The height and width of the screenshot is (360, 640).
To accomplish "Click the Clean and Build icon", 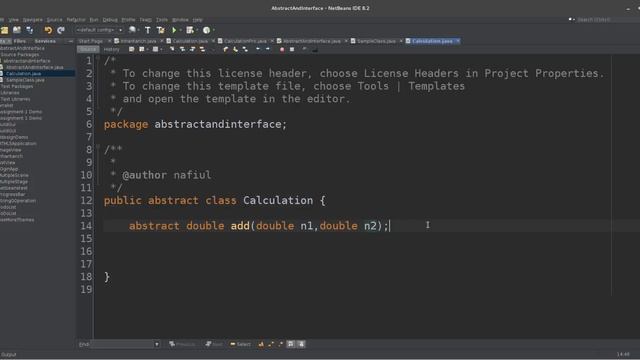I will (160, 30).
